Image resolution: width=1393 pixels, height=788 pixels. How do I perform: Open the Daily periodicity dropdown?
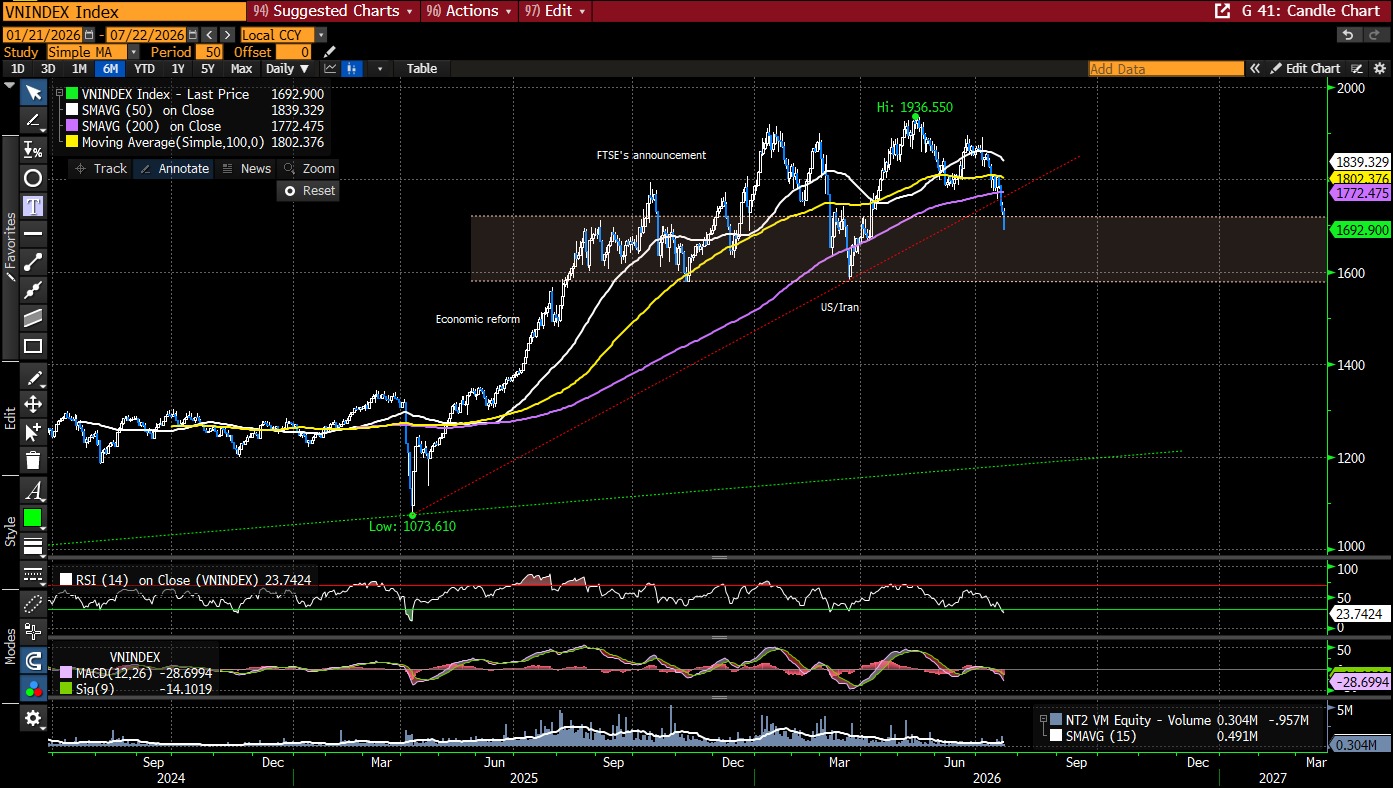(288, 69)
